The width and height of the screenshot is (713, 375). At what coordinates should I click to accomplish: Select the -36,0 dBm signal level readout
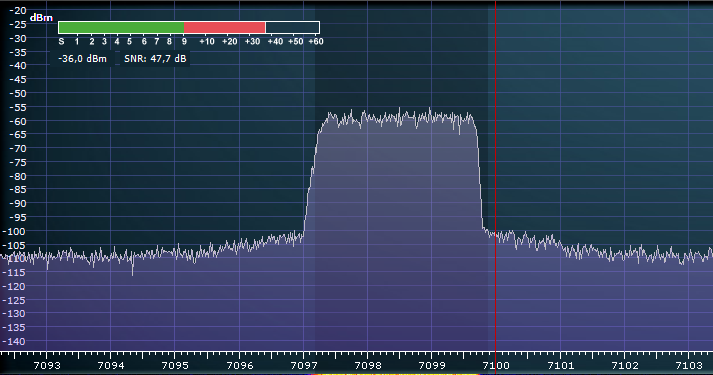click(x=82, y=59)
